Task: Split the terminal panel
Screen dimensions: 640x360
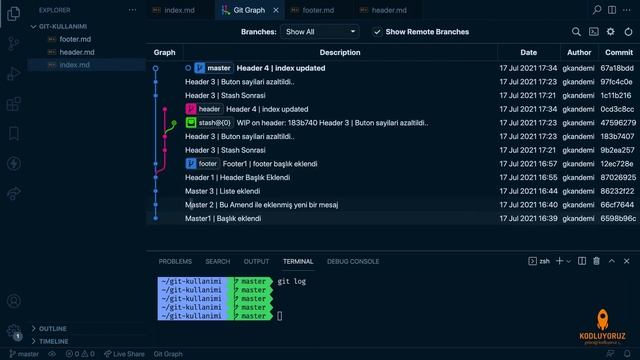Action: click(x=582, y=261)
